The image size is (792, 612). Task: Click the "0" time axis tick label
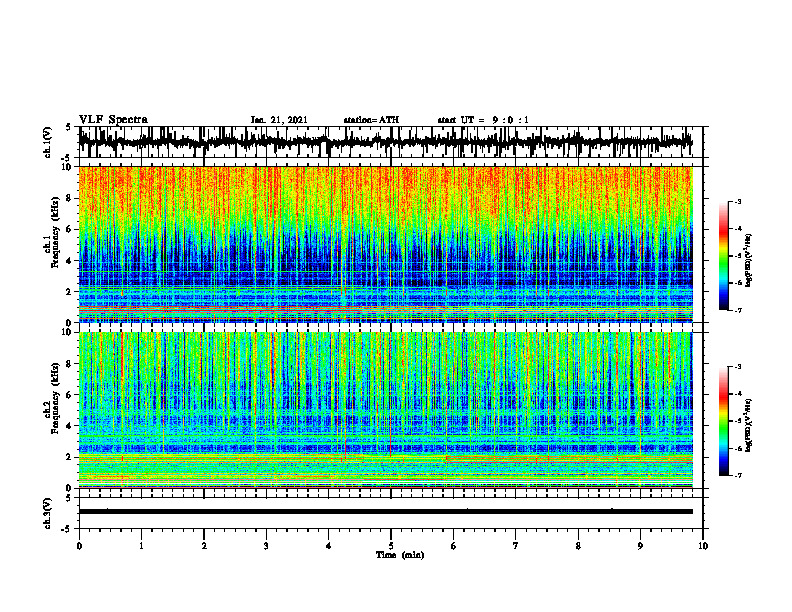pyautogui.click(x=79, y=546)
